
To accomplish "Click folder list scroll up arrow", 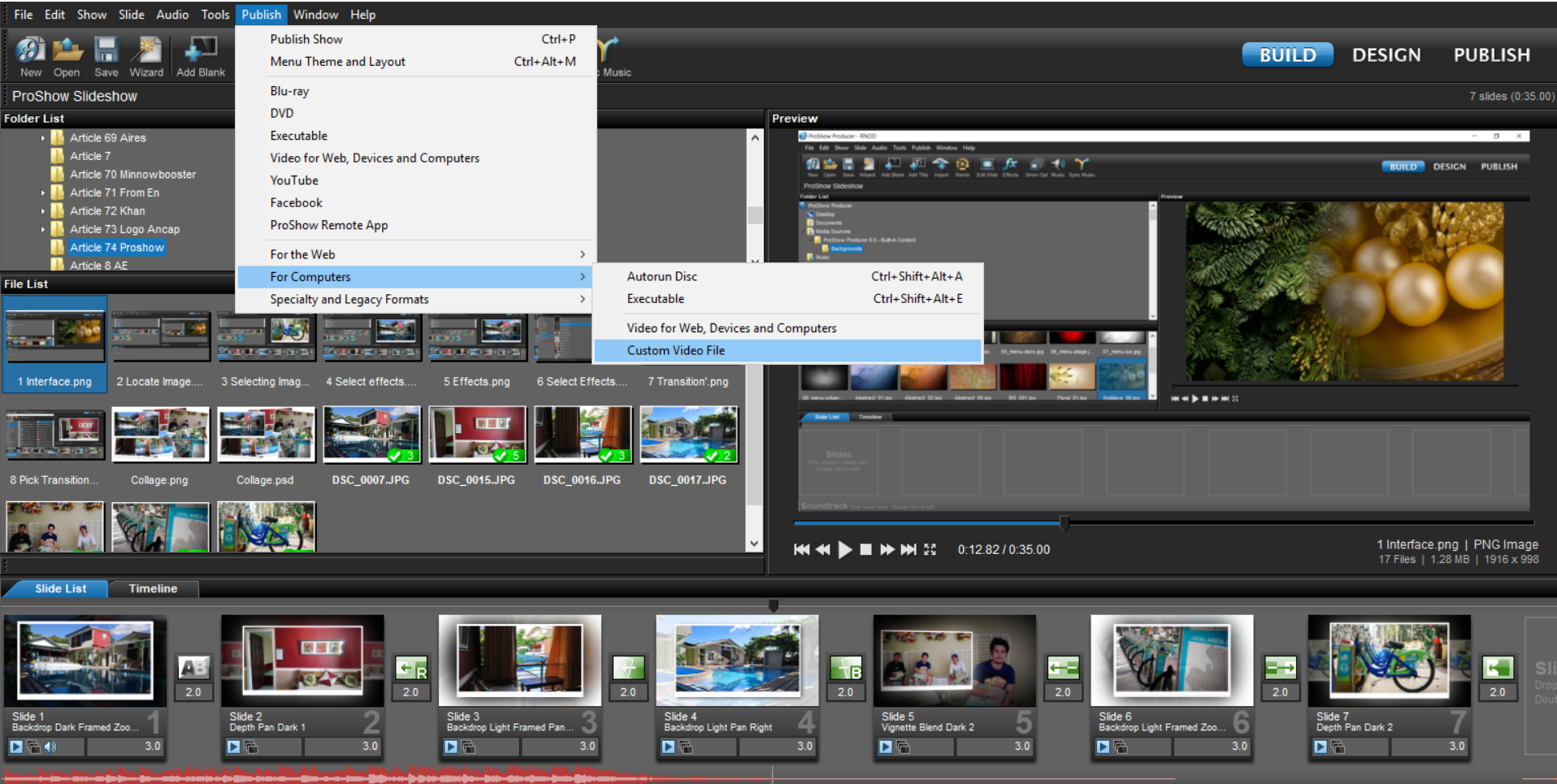I will 755,137.
